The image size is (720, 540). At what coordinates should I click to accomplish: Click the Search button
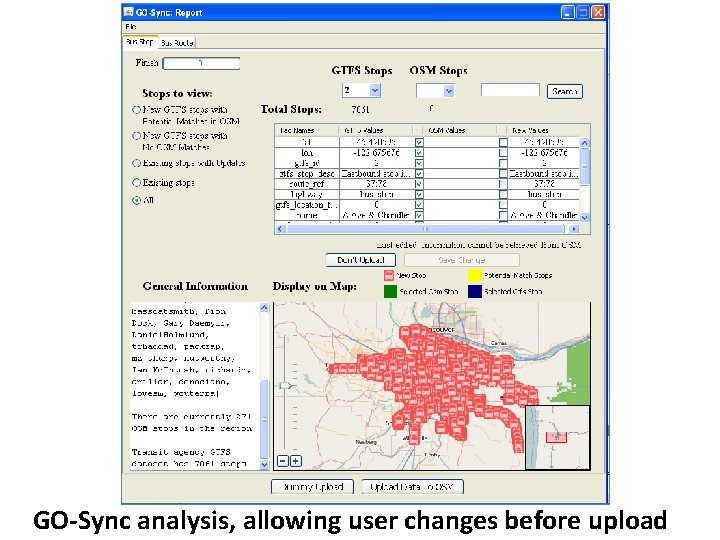coord(564,91)
